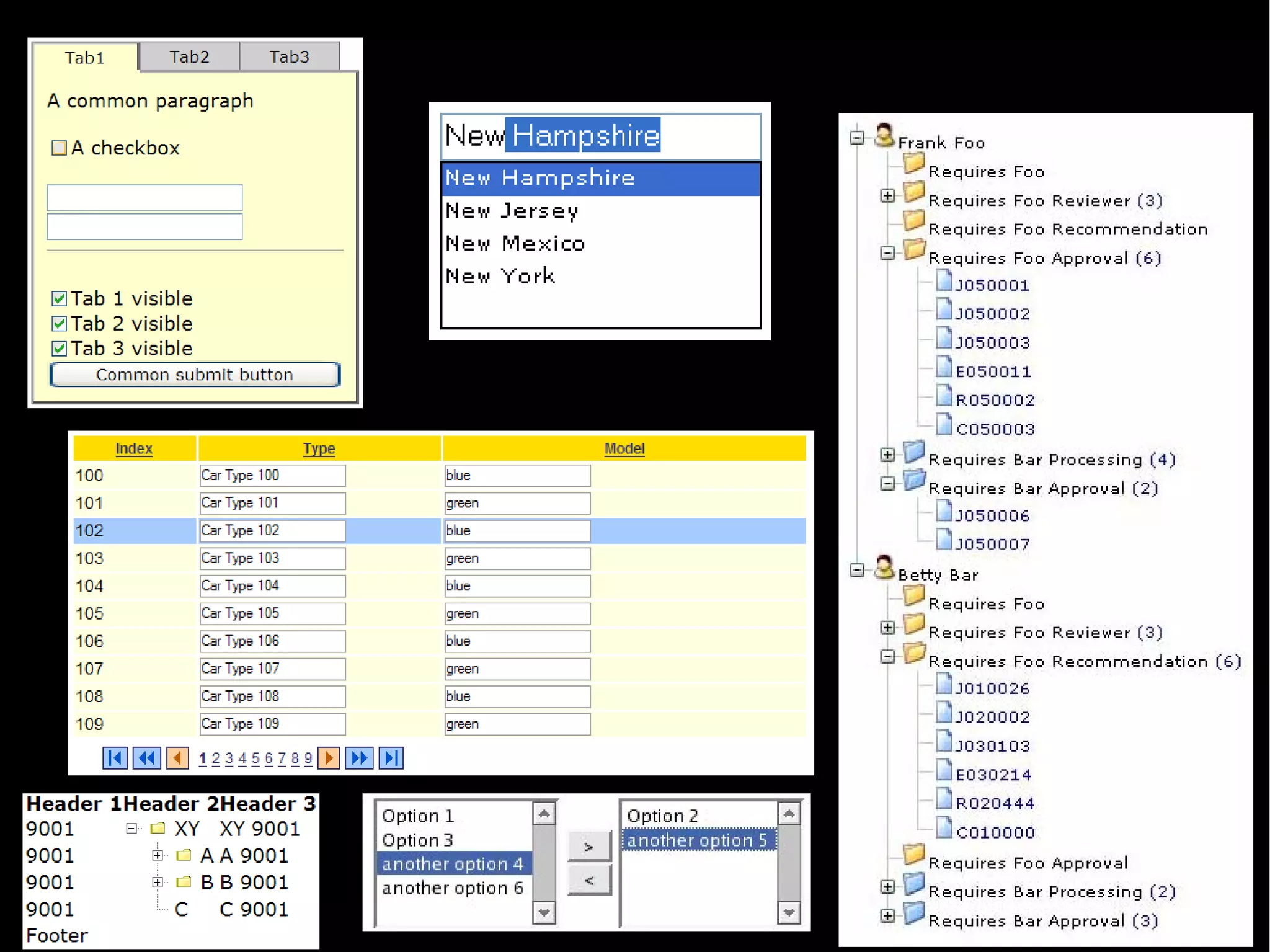Sort table by Type column header
Screen dimensions: 1270x952
(319, 448)
